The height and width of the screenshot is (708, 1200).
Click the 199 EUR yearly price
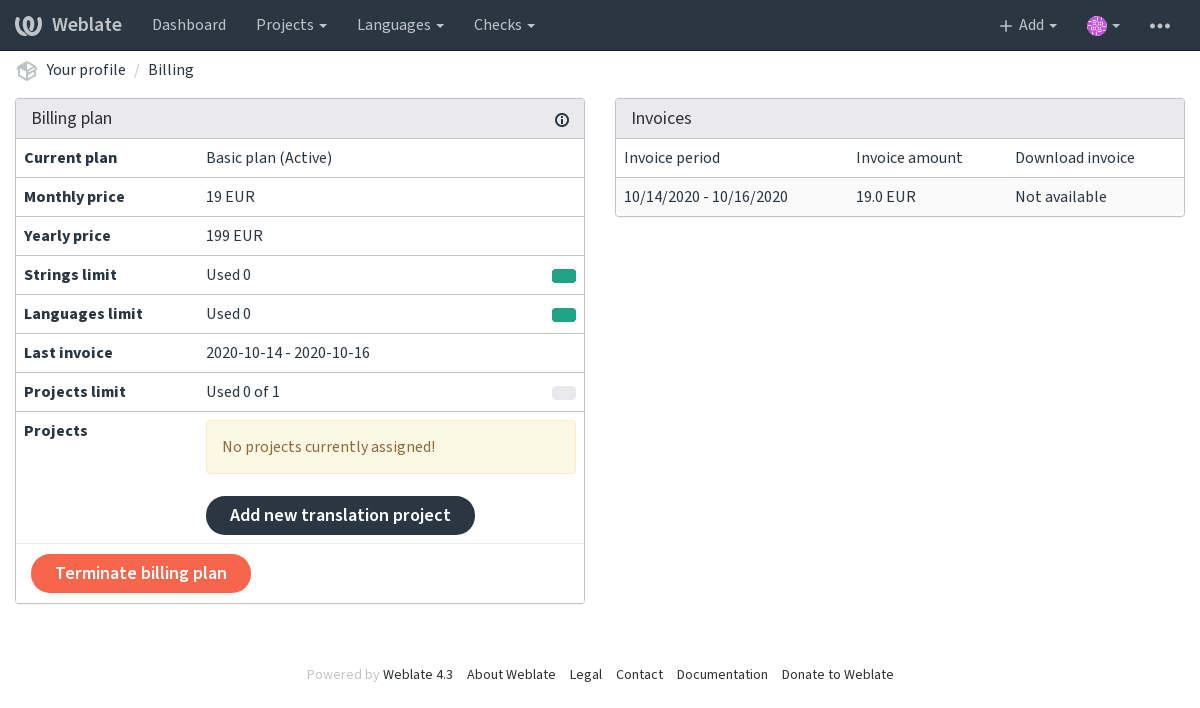234,236
